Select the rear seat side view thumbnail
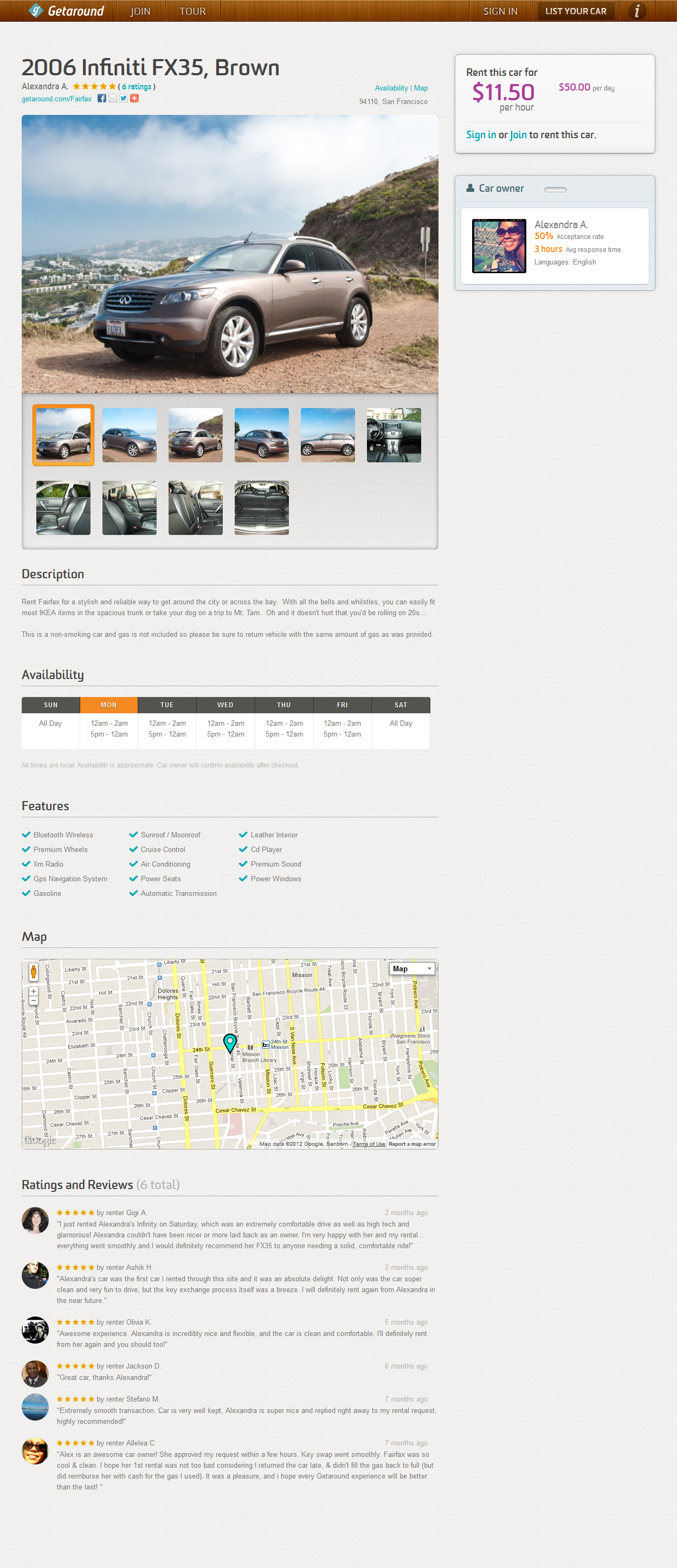 (x=196, y=508)
